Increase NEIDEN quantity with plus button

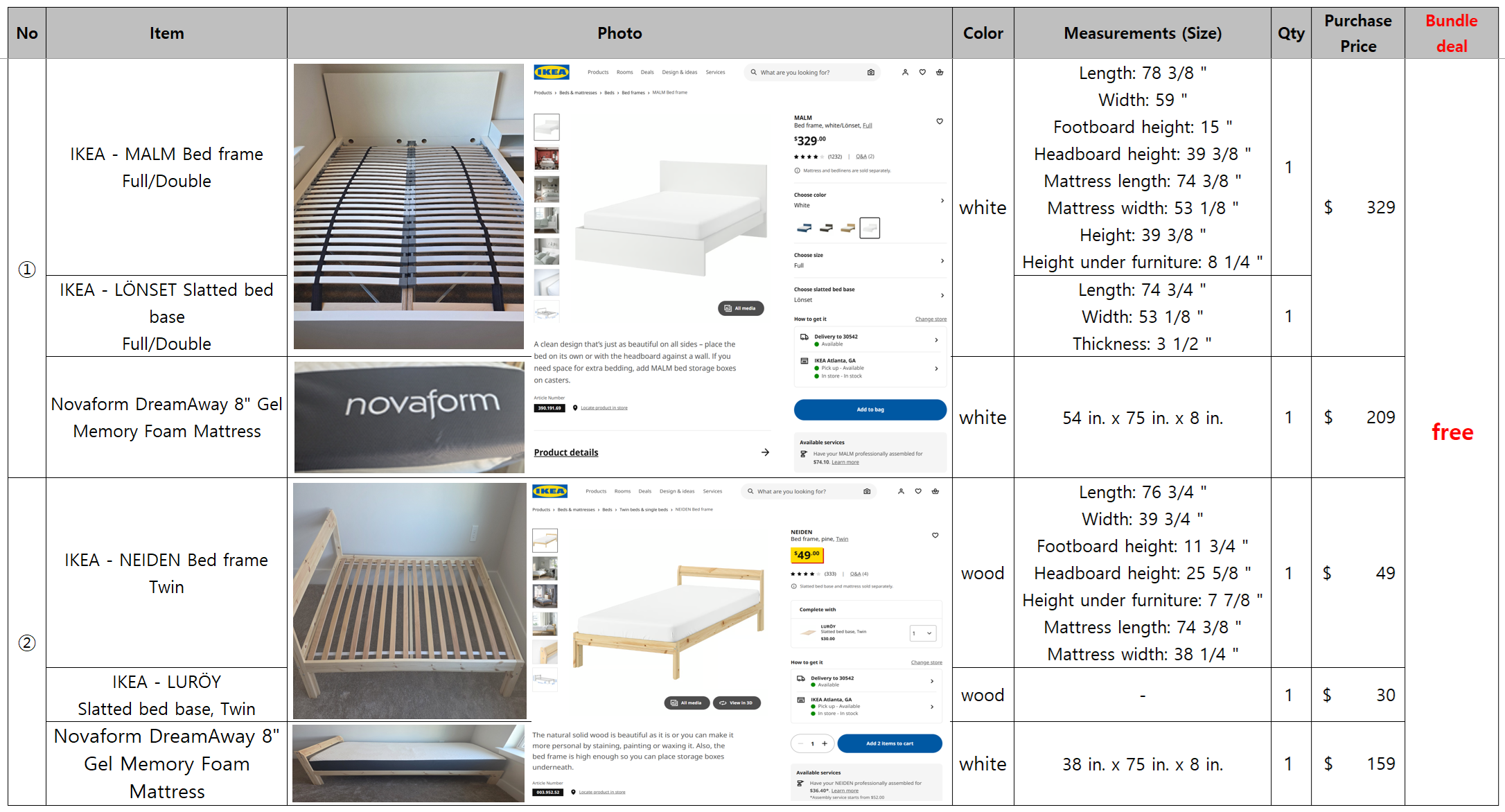[x=825, y=743]
